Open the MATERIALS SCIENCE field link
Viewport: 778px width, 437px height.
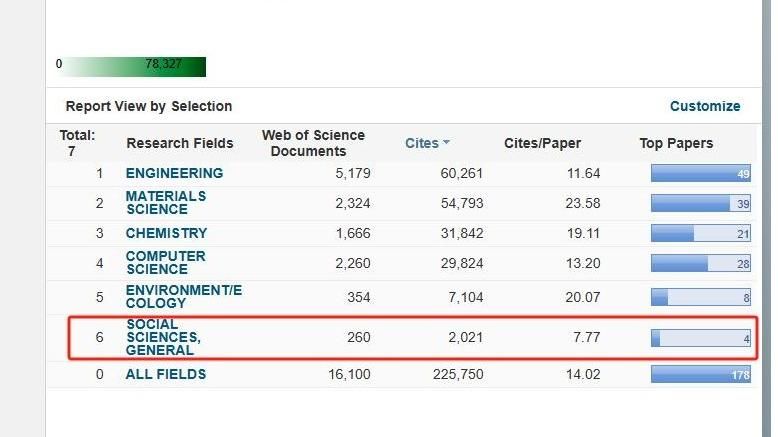[166, 203]
